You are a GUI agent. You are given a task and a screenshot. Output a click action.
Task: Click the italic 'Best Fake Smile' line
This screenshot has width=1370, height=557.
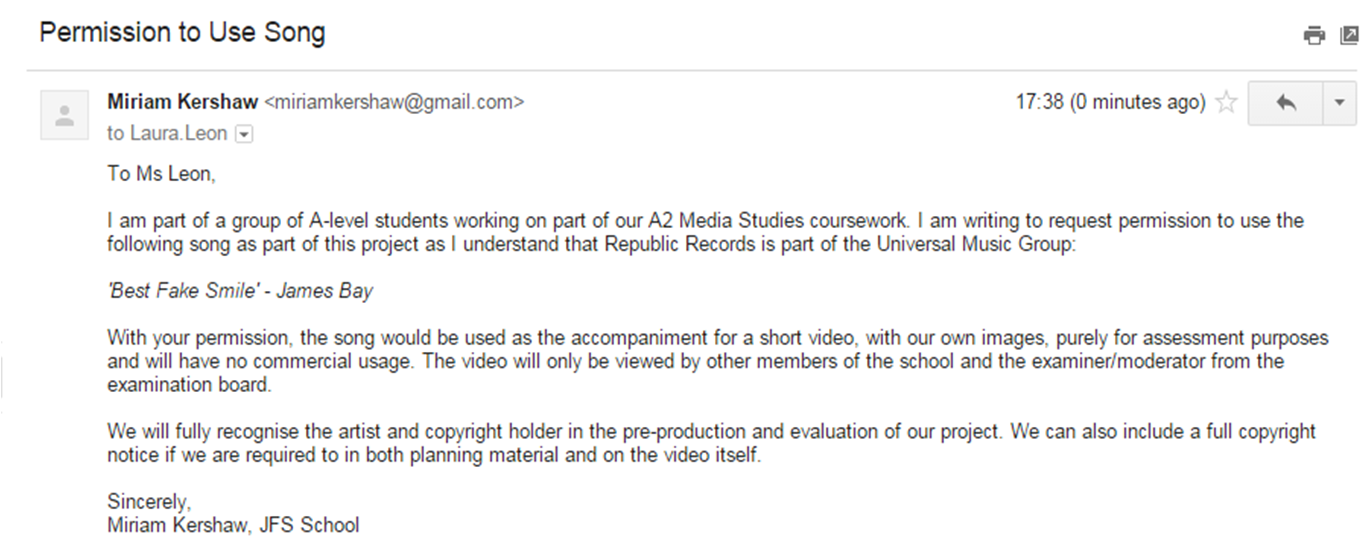[240, 292]
